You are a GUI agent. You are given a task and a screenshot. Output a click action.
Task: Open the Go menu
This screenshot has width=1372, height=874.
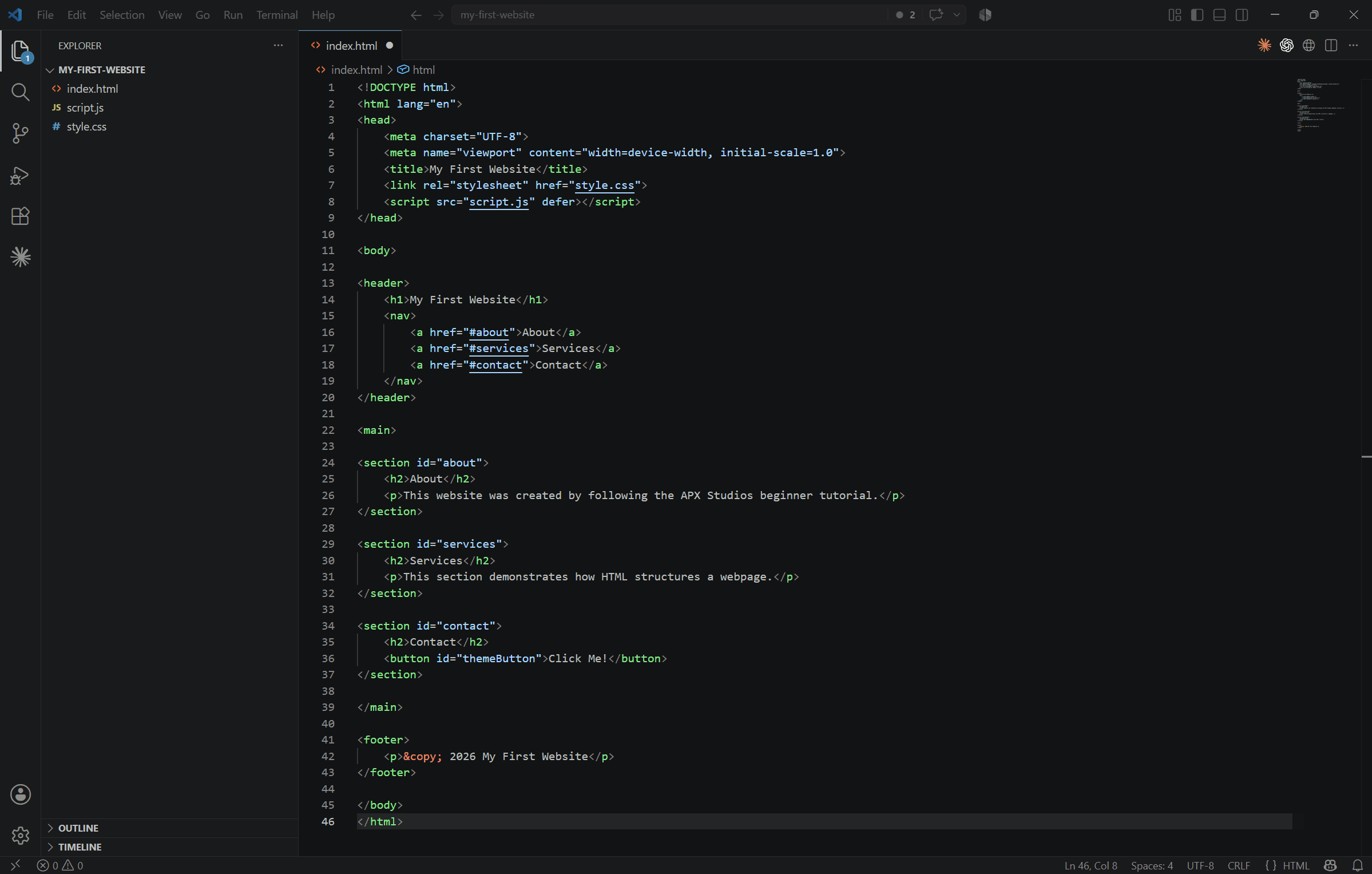(x=203, y=15)
